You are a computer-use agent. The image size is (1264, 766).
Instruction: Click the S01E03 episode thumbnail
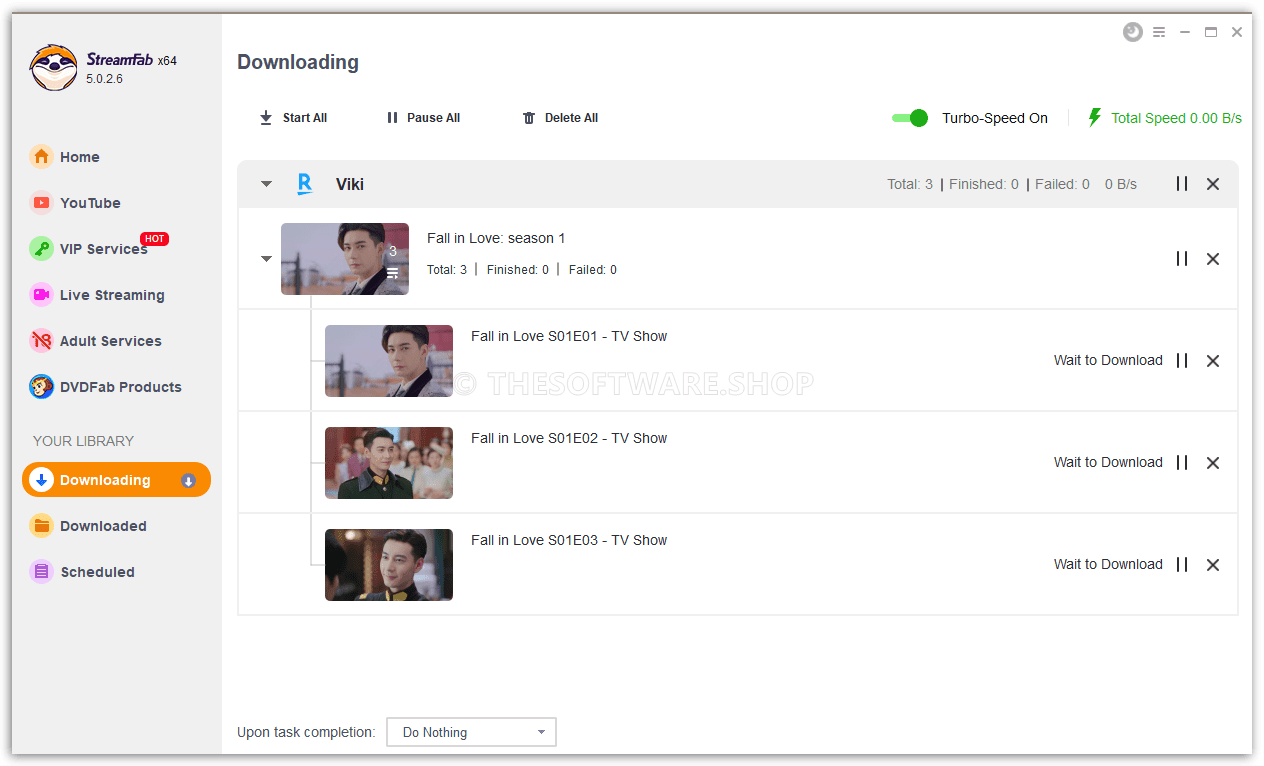389,565
